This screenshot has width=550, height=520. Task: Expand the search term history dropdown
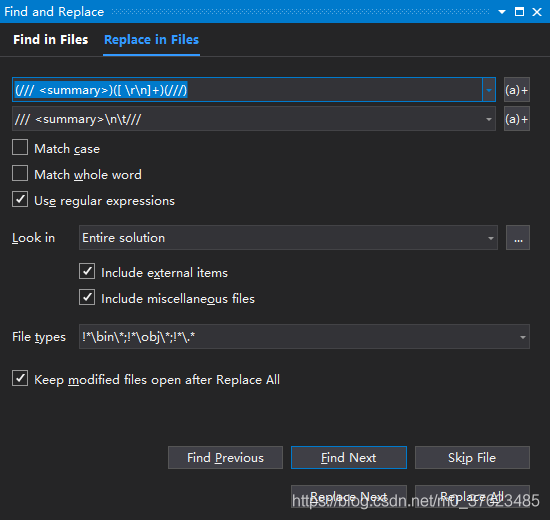(x=489, y=90)
